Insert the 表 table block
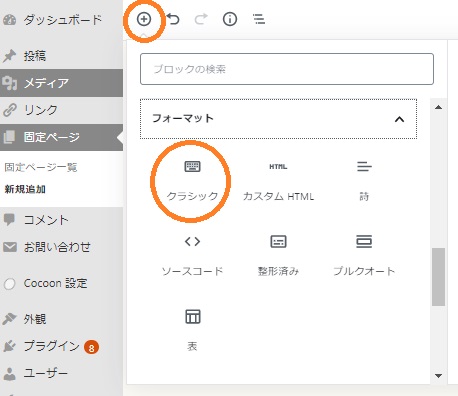This screenshot has height=396, width=458. coord(192,331)
